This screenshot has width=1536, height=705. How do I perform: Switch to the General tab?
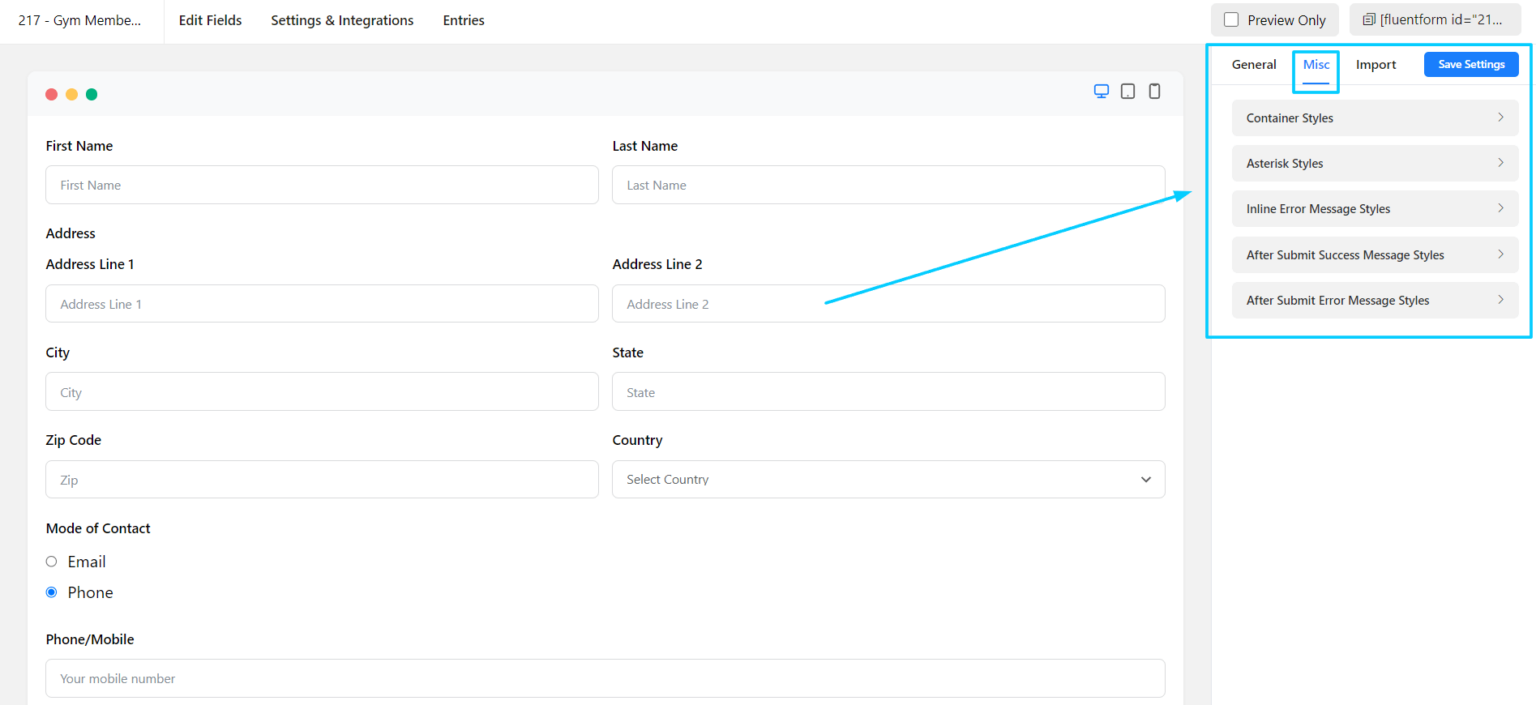1253,65
